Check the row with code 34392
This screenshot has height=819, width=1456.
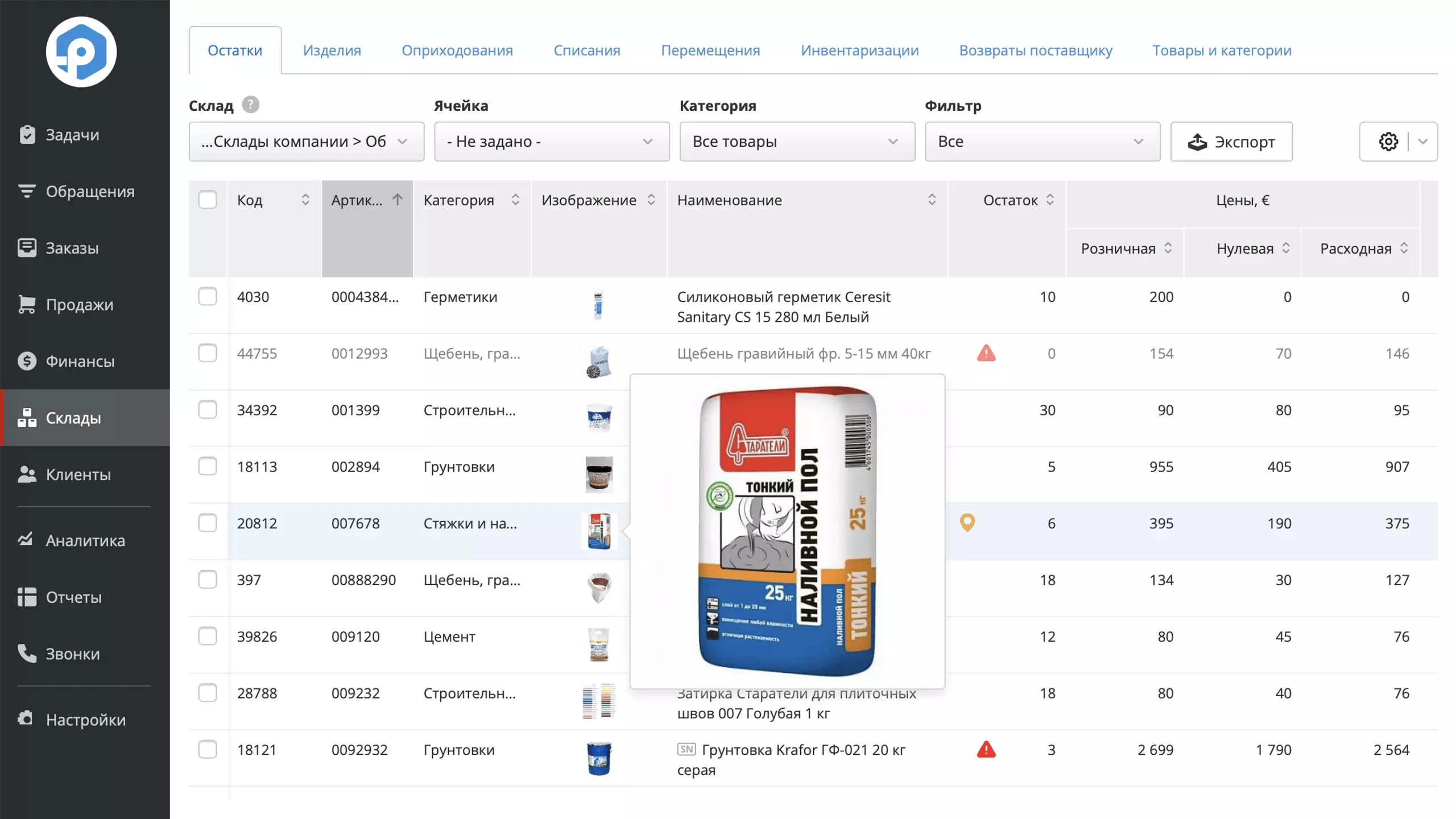click(x=208, y=409)
